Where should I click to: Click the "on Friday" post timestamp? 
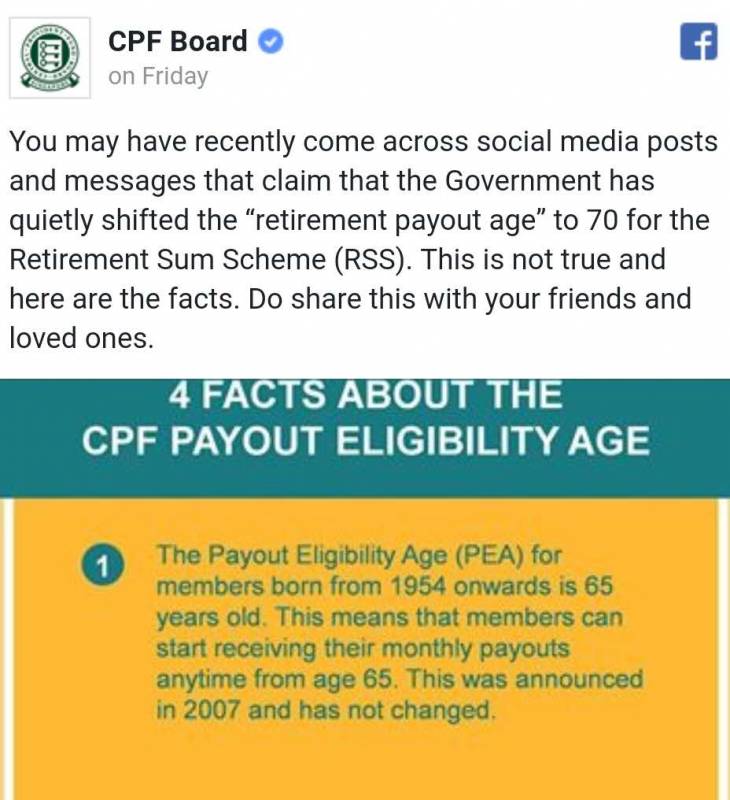158,77
